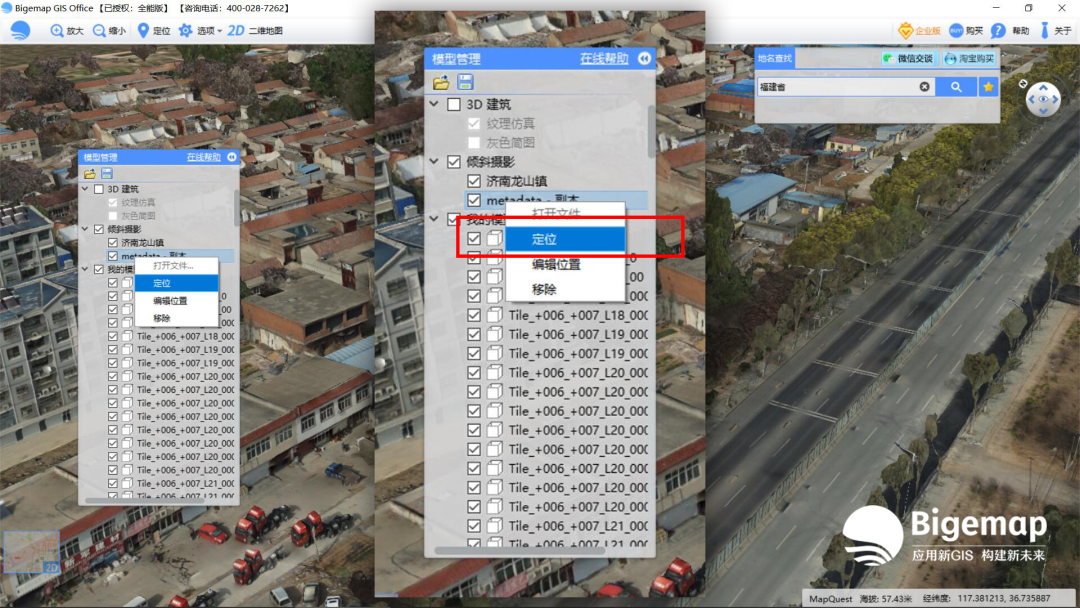This screenshot has height=608, width=1080.
Task: Open the 选项 options dropdown
Action: click(200, 31)
